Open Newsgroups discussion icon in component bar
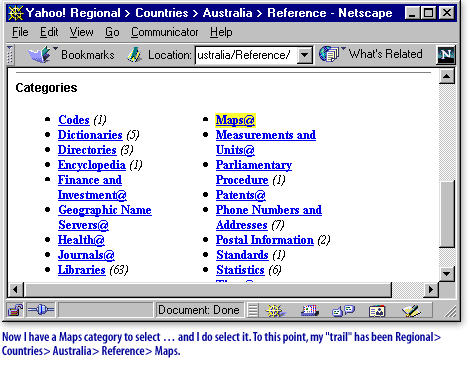 point(343,311)
